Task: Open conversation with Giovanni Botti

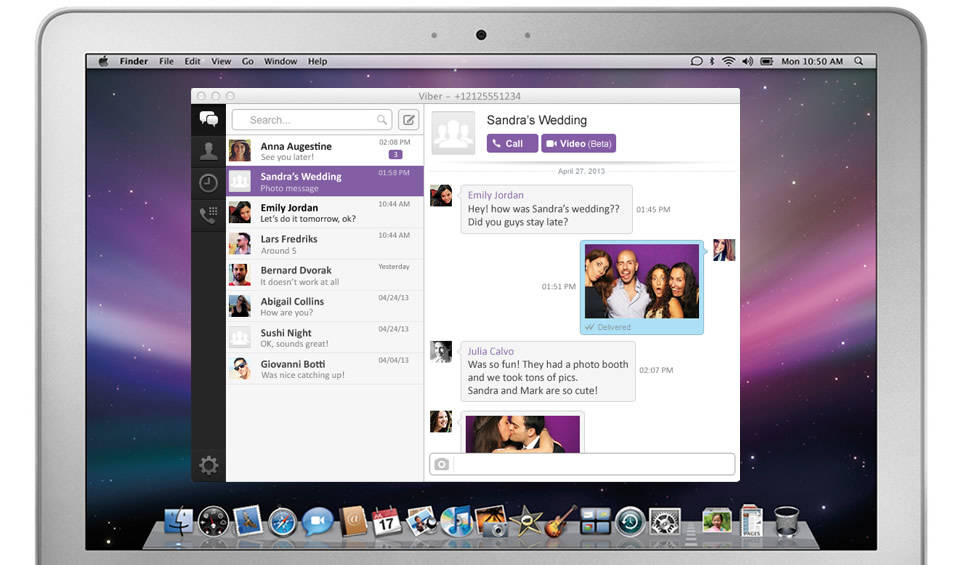Action: pos(324,369)
